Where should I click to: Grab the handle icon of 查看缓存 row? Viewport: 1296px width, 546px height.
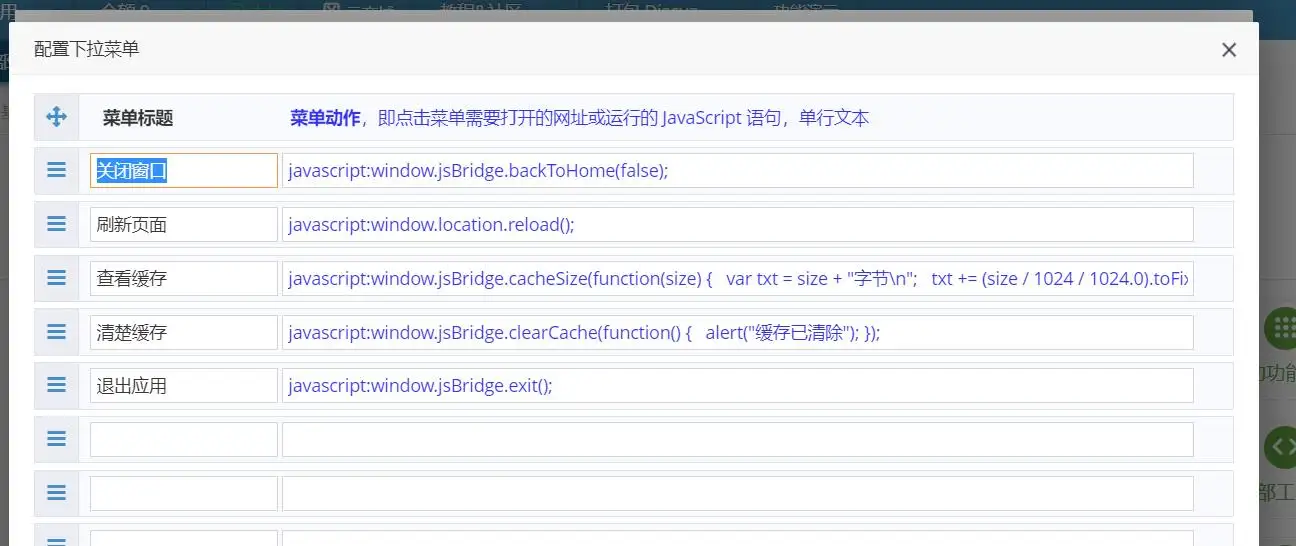coord(57,278)
